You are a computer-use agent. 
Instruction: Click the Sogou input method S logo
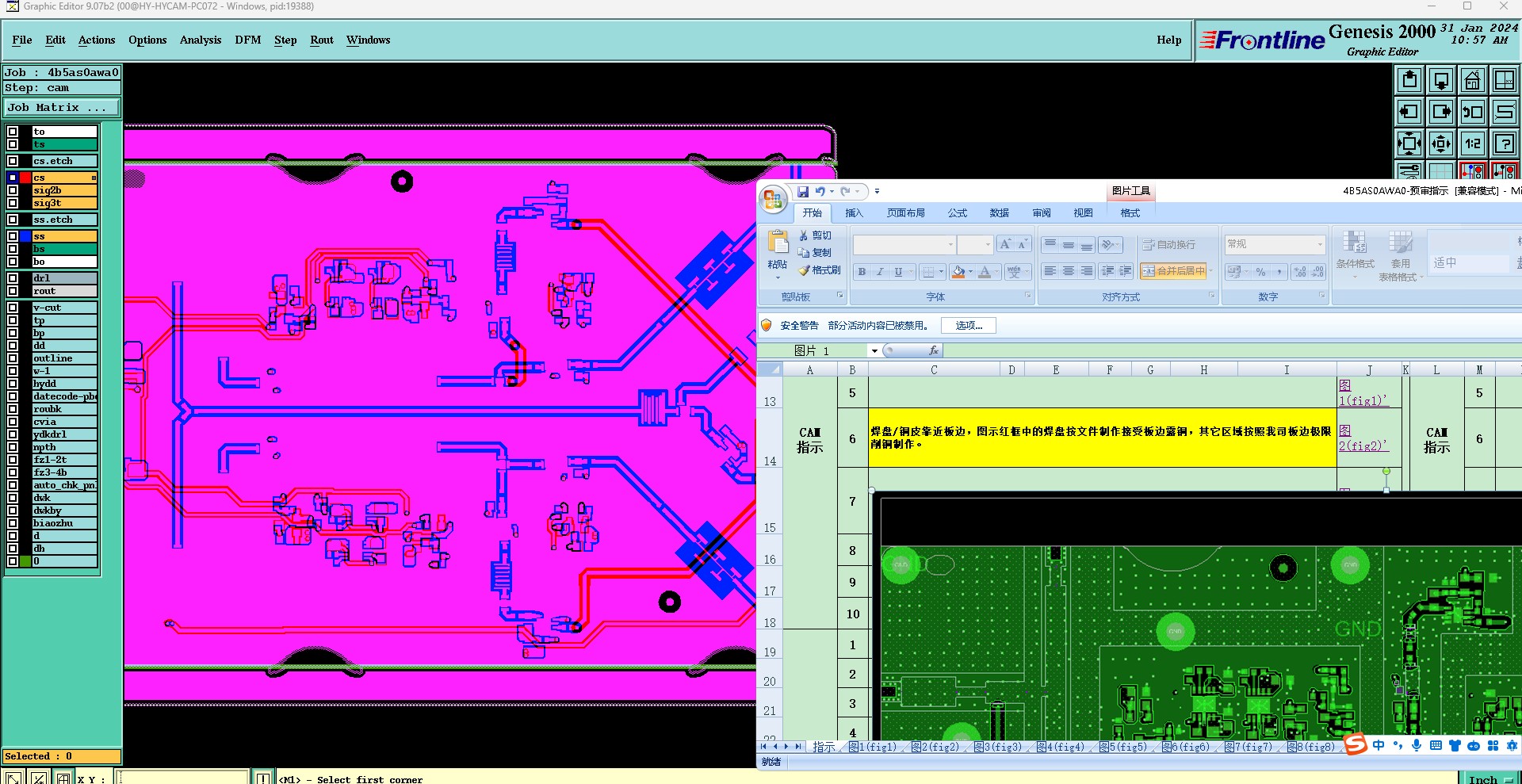point(1356,744)
